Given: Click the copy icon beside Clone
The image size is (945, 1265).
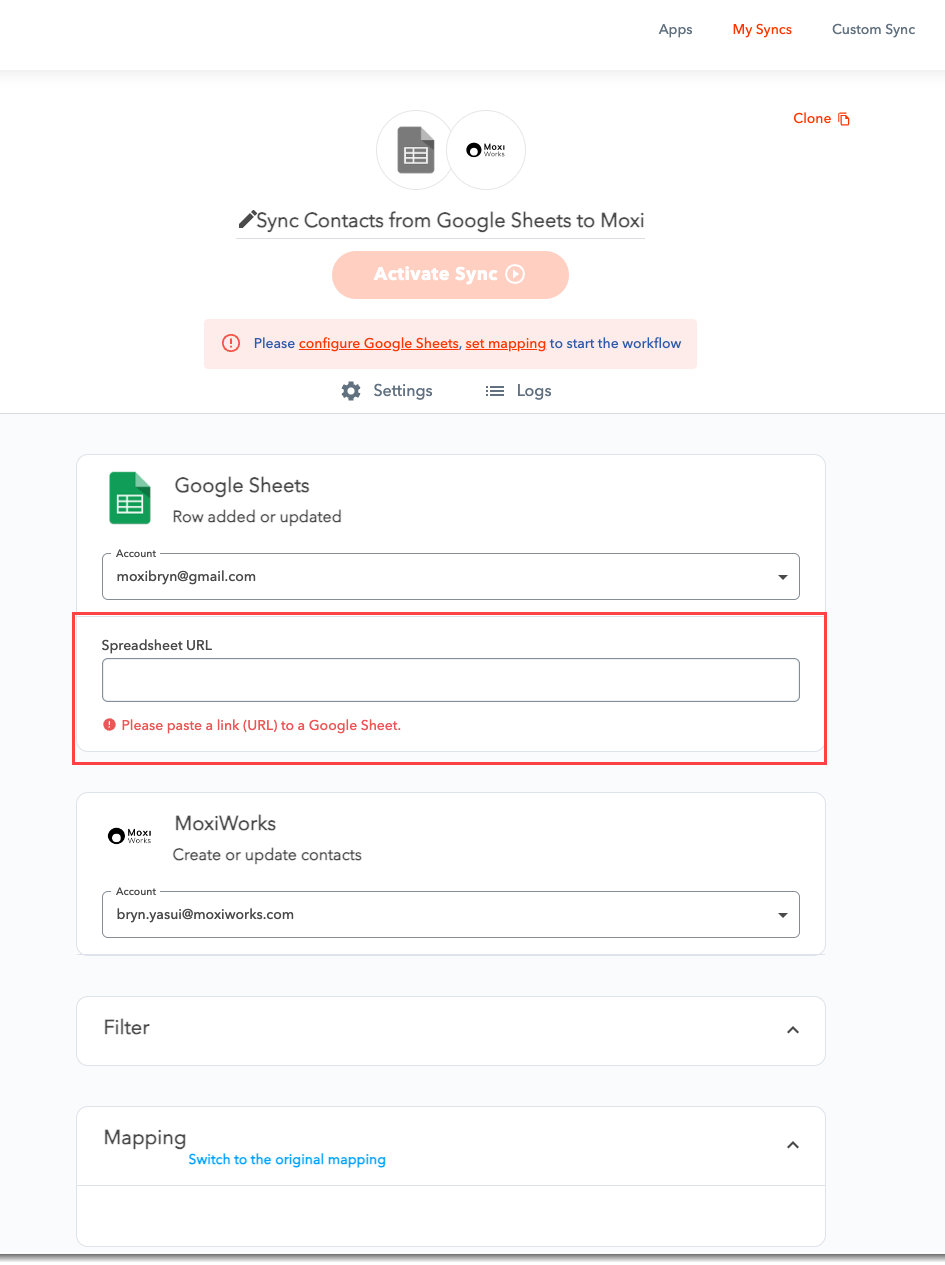Looking at the screenshot, I should point(844,119).
